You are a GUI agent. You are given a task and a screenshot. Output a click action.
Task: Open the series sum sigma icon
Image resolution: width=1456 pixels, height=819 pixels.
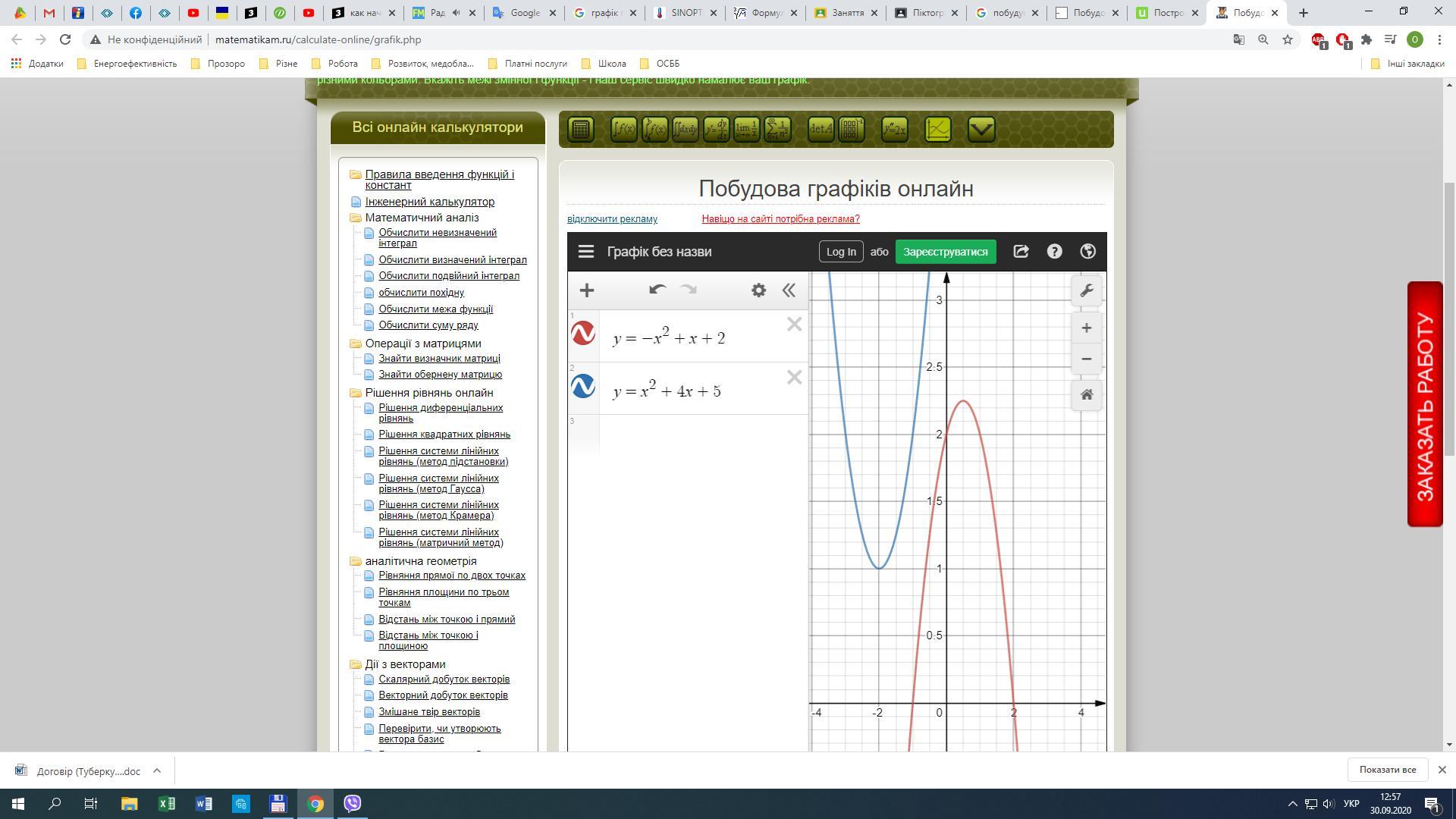coord(777,130)
